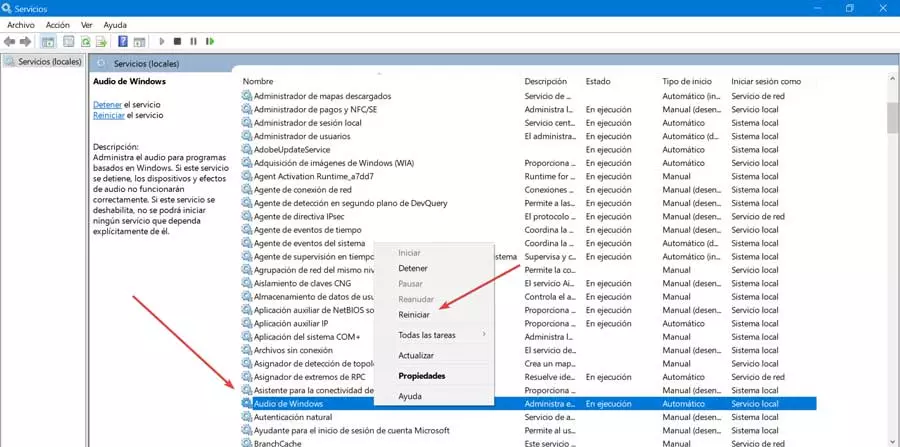Click the gear icon beside BranchCache
This screenshot has height=447, width=900.
(247, 444)
